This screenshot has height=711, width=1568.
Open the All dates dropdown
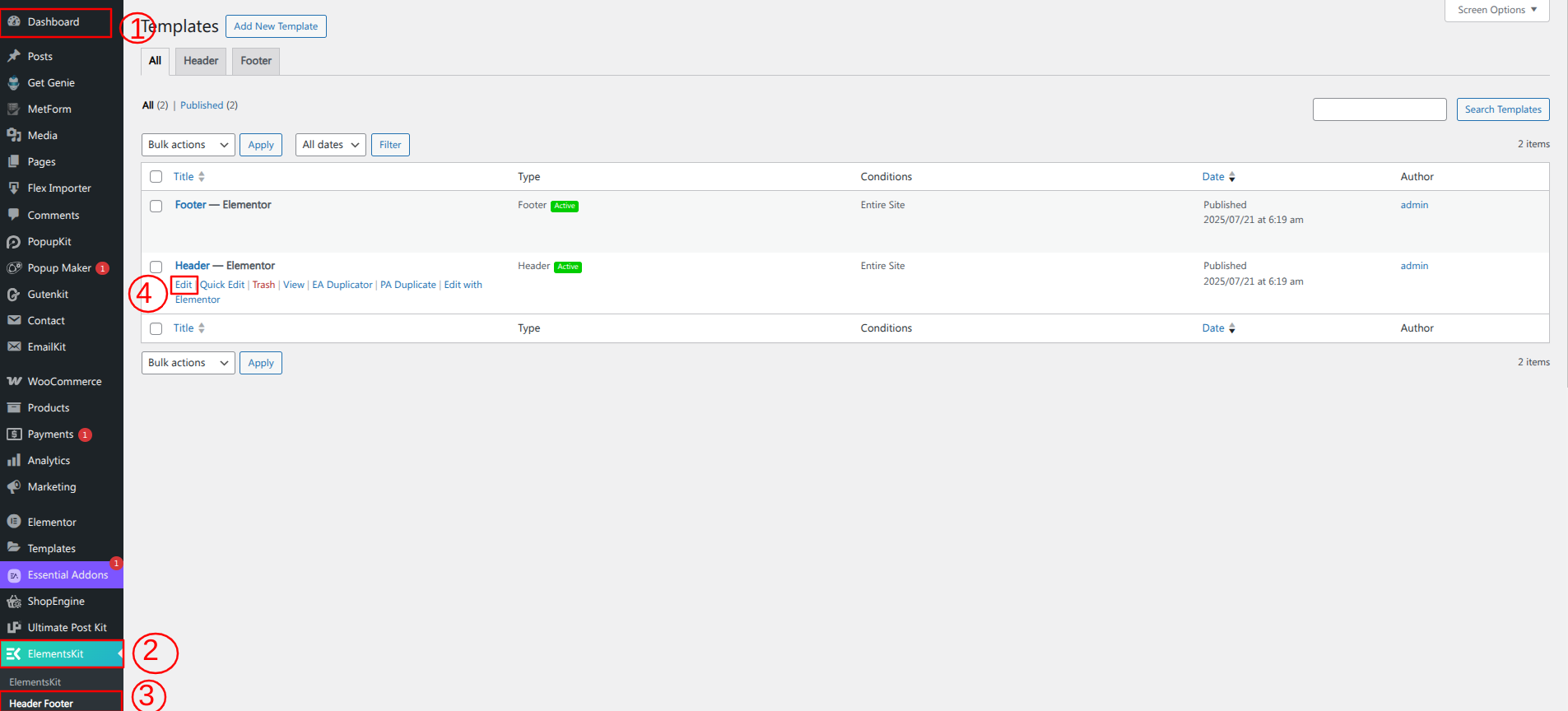pyautogui.click(x=331, y=145)
